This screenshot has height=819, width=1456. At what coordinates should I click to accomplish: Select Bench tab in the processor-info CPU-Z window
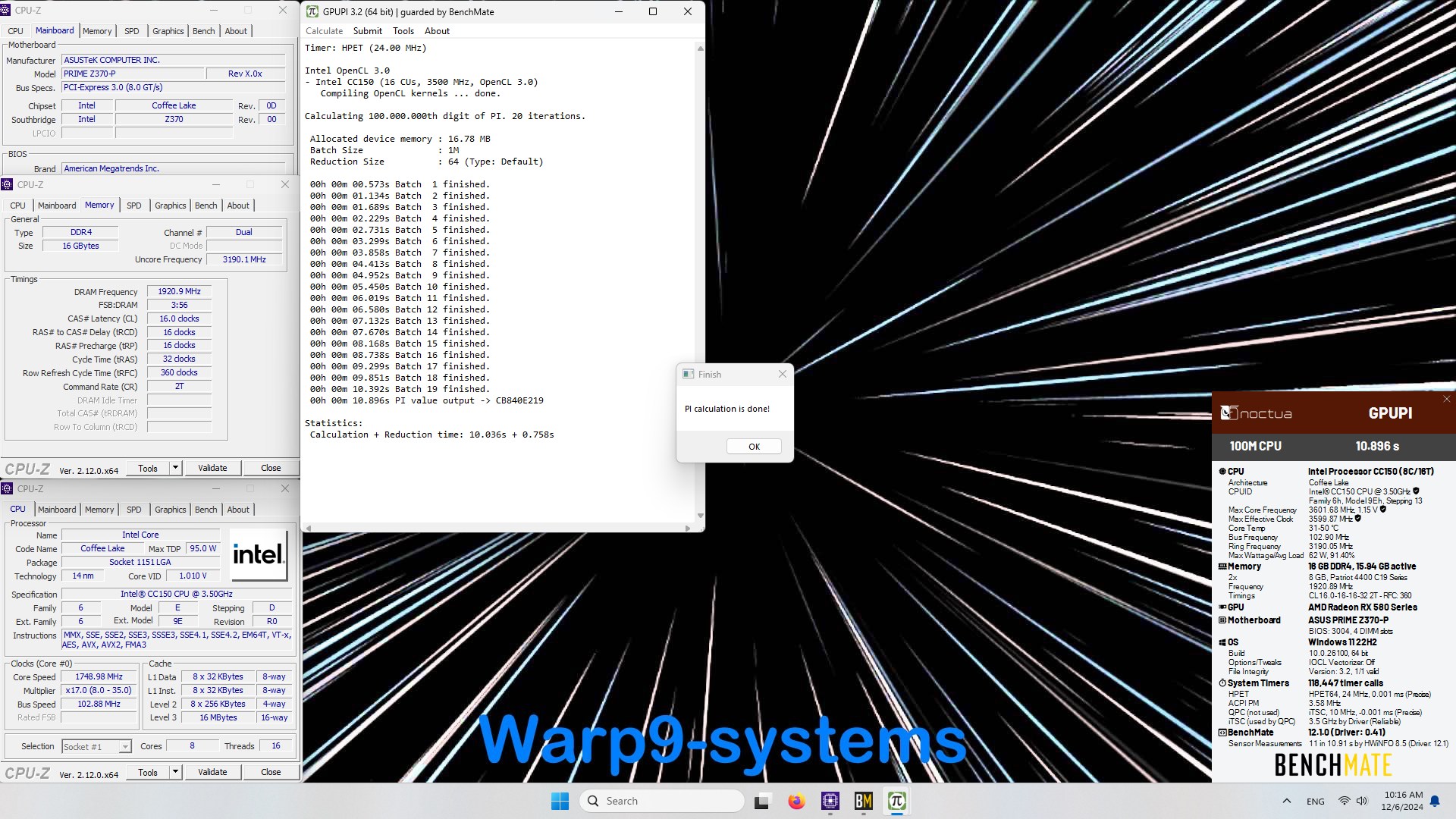[x=206, y=510]
